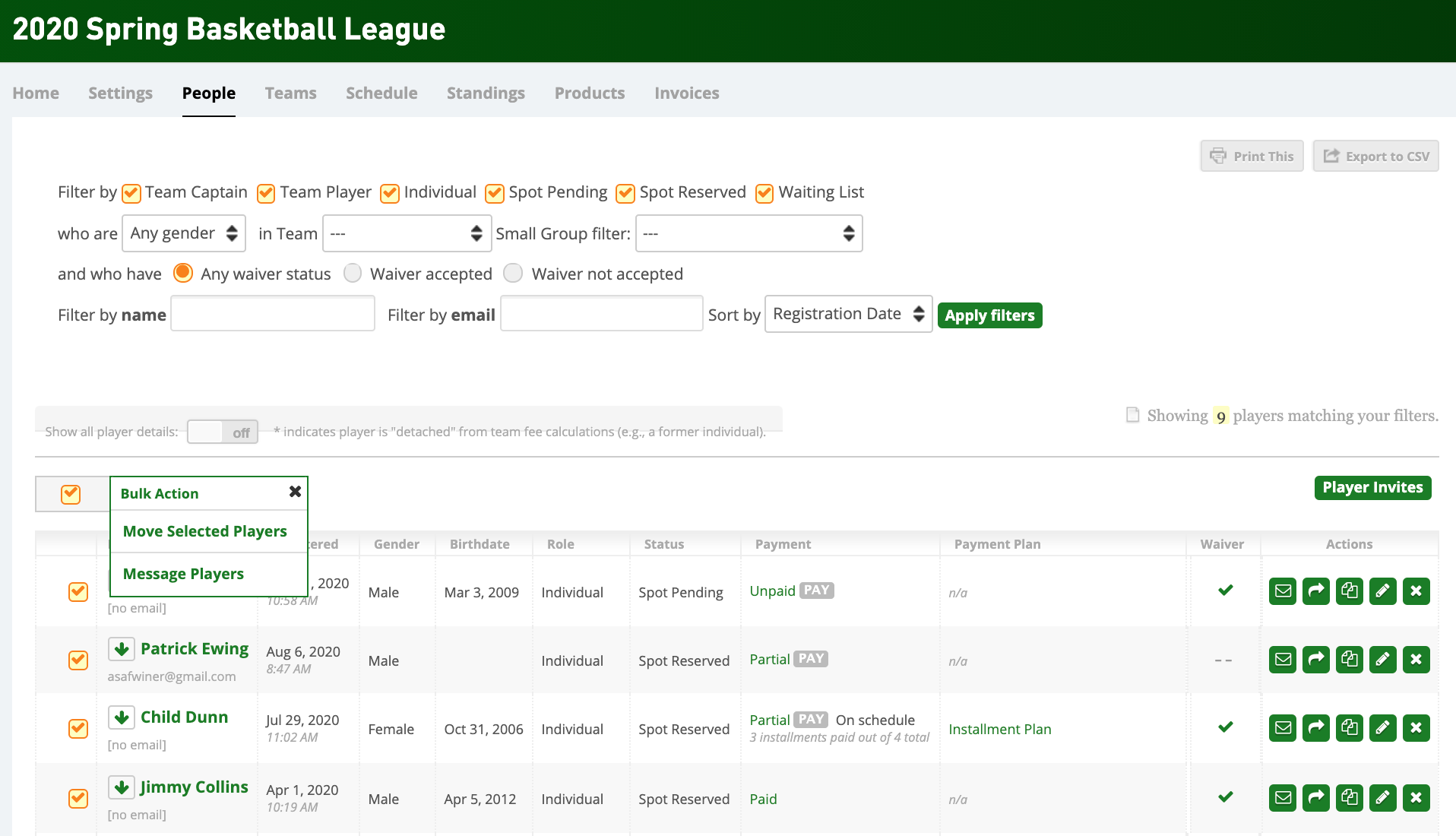
Task: Click Print This button
Action: point(1252,156)
